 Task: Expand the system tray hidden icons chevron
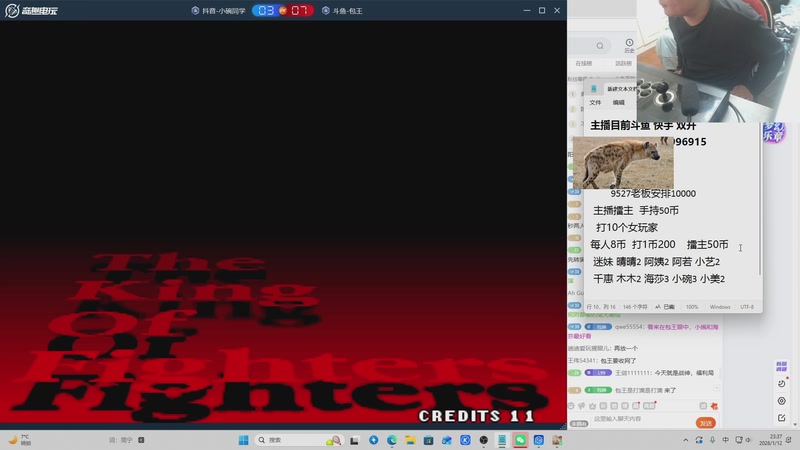coord(686,440)
